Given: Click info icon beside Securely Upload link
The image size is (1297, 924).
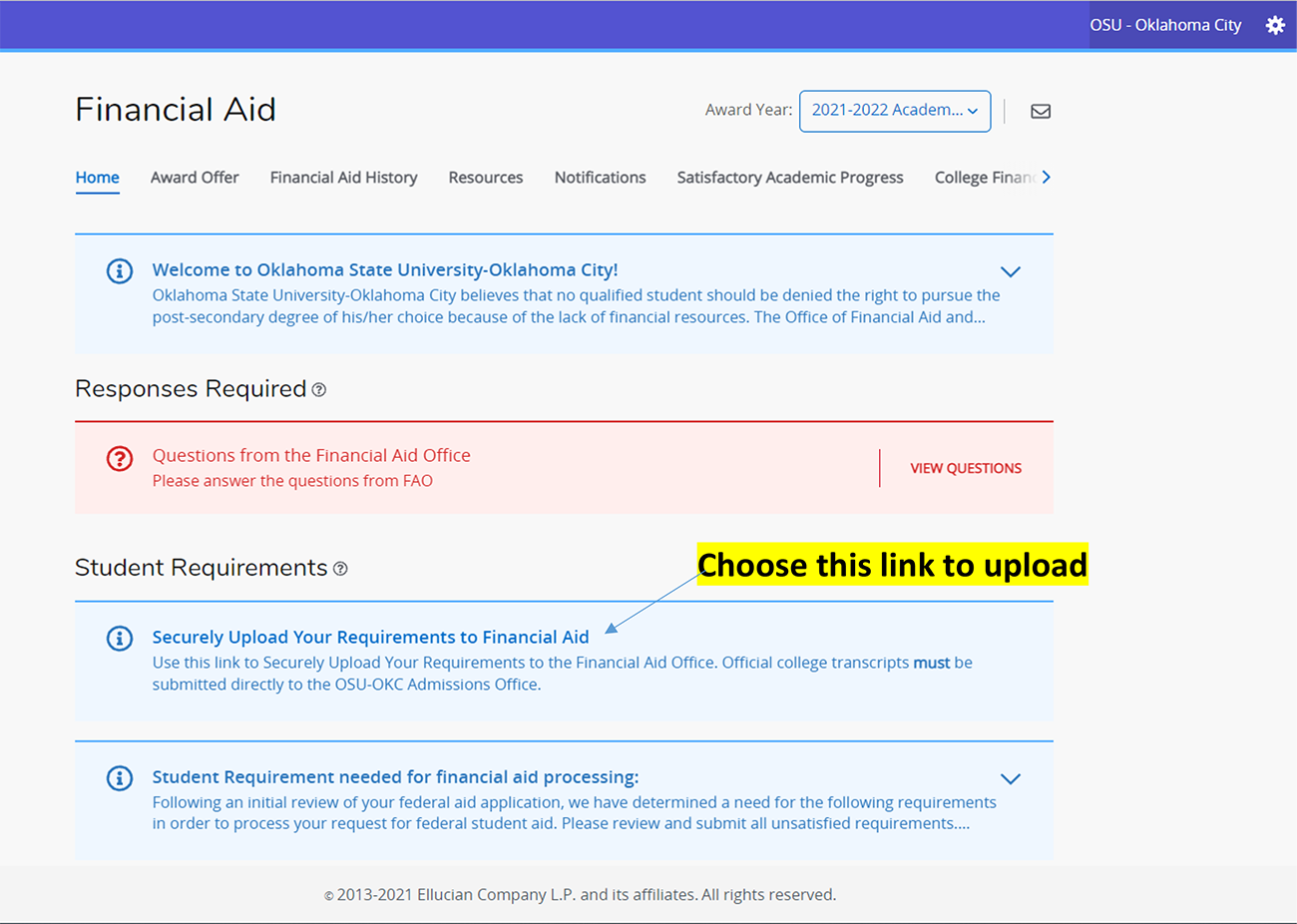Looking at the screenshot, I should point(120,639).
